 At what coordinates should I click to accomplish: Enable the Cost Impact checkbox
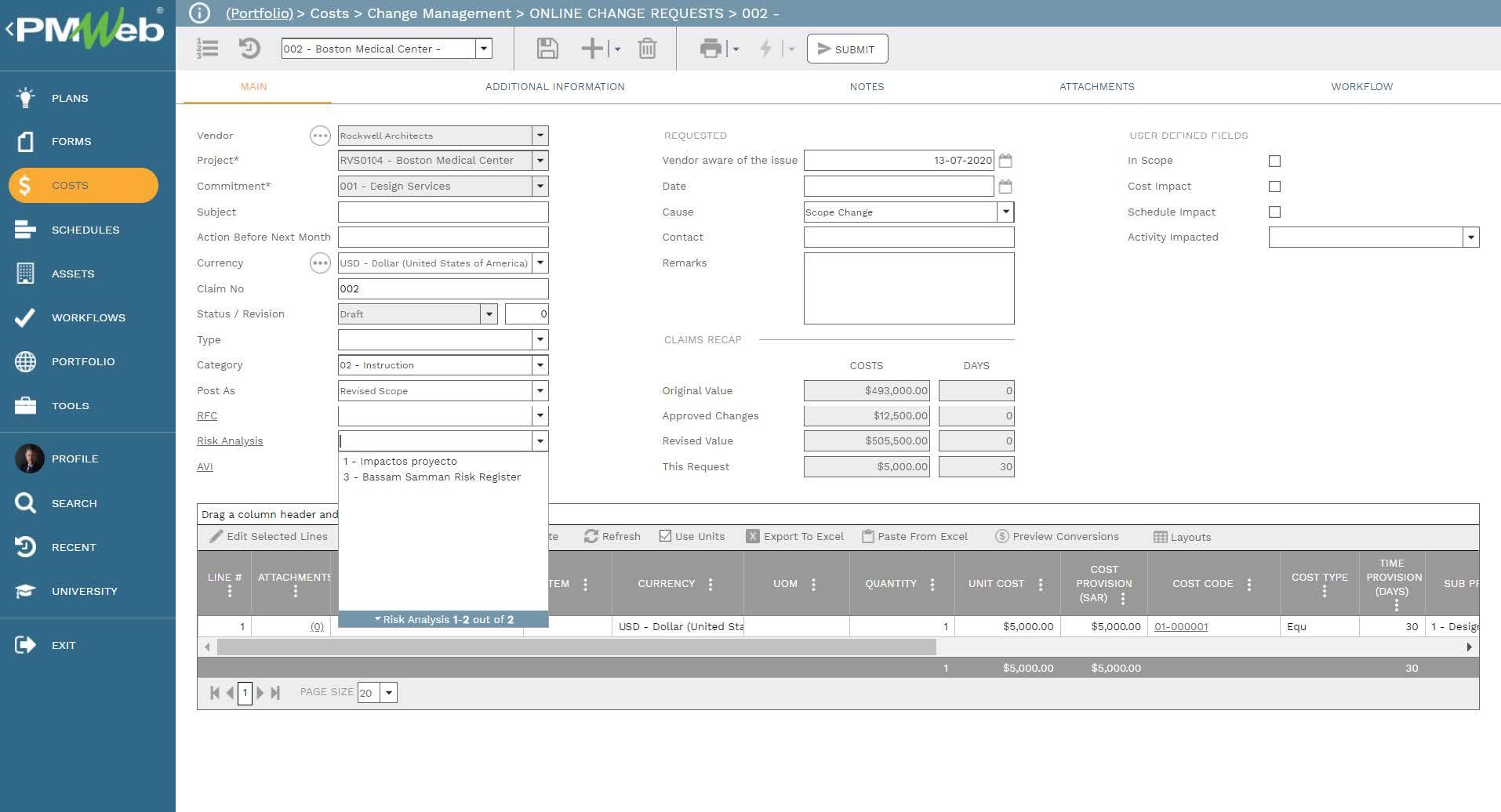tap(1274, 187)
